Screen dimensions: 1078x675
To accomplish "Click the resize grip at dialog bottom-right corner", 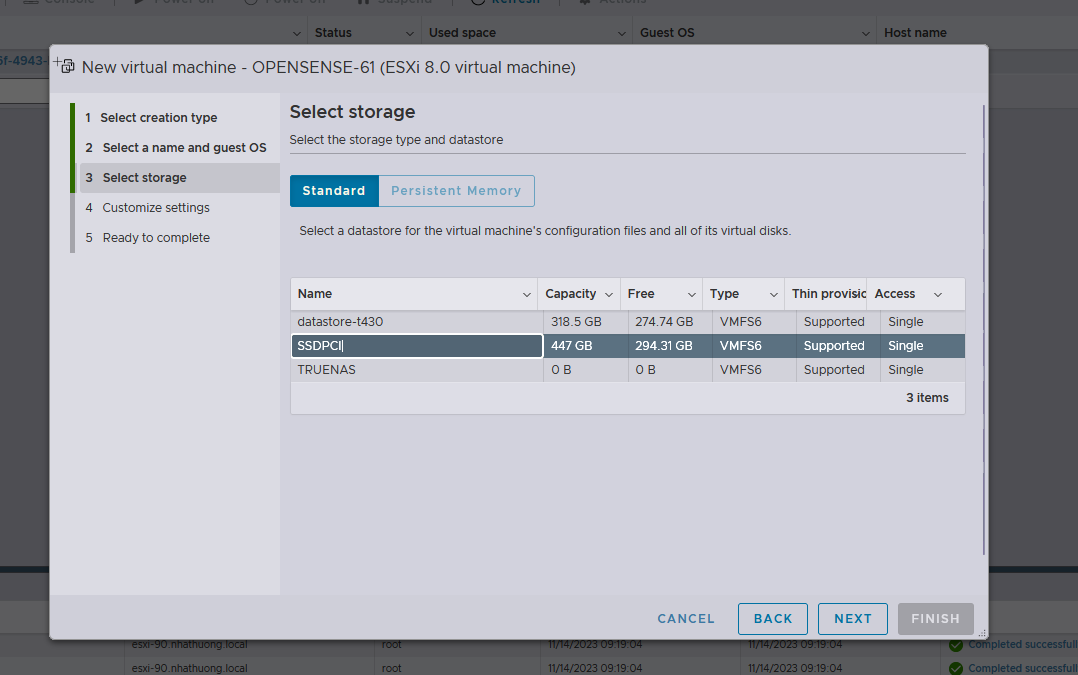I will coord(981,632).
